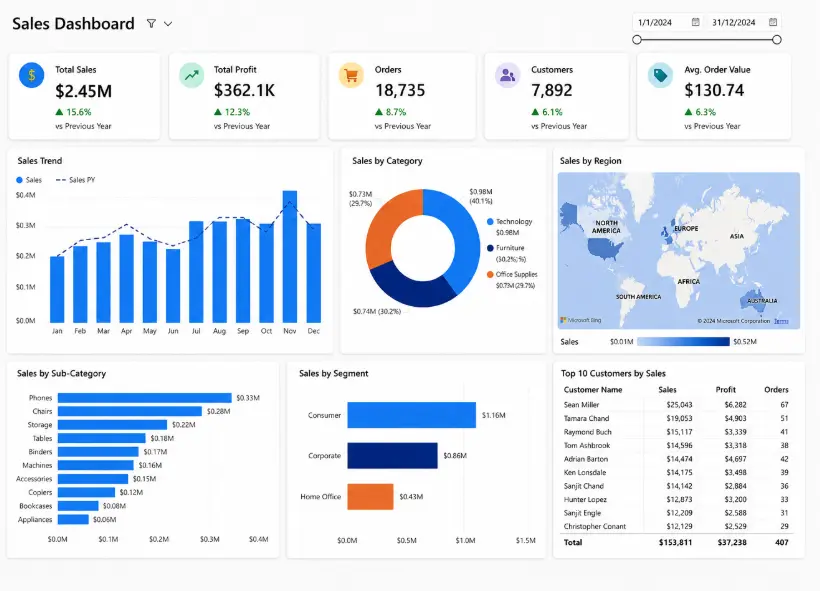The image size is (820, 591).
Task: Select the dark blue Furniture donut segment
Action: tap(411, 288)
